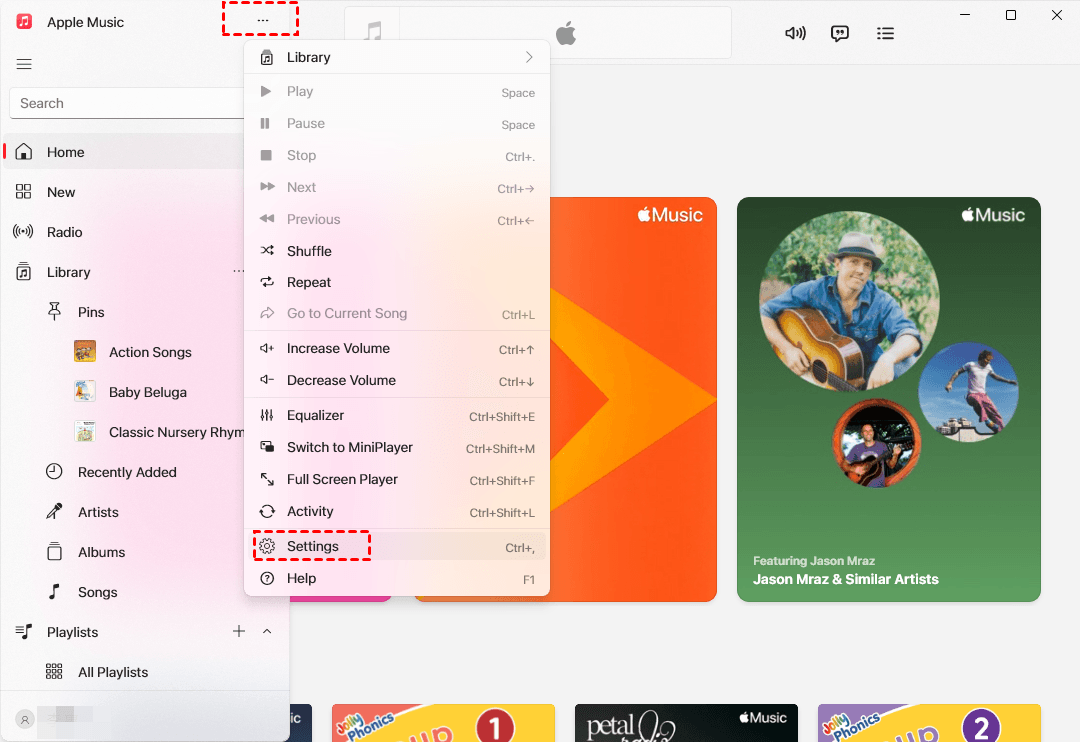
Task: Open Jason Mraz & Similar Artists card
Action: [x=889, y=400]
